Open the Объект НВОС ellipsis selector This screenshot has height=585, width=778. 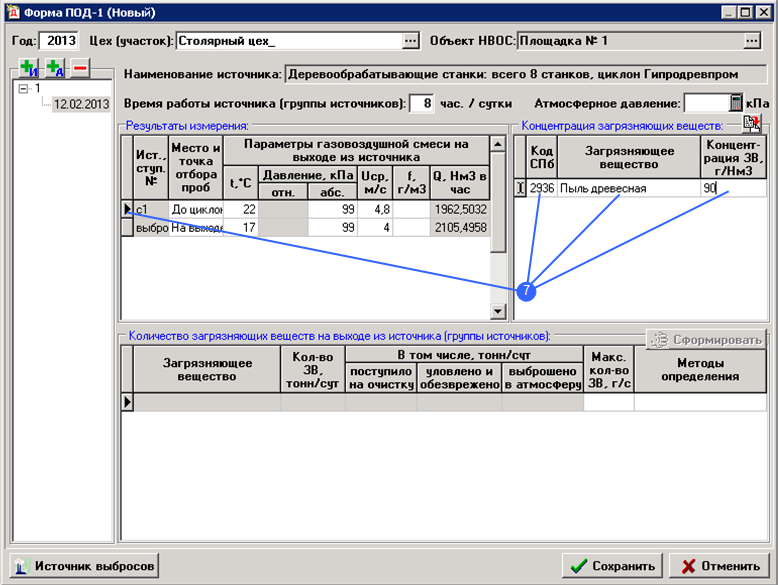[x=752, y=41]
